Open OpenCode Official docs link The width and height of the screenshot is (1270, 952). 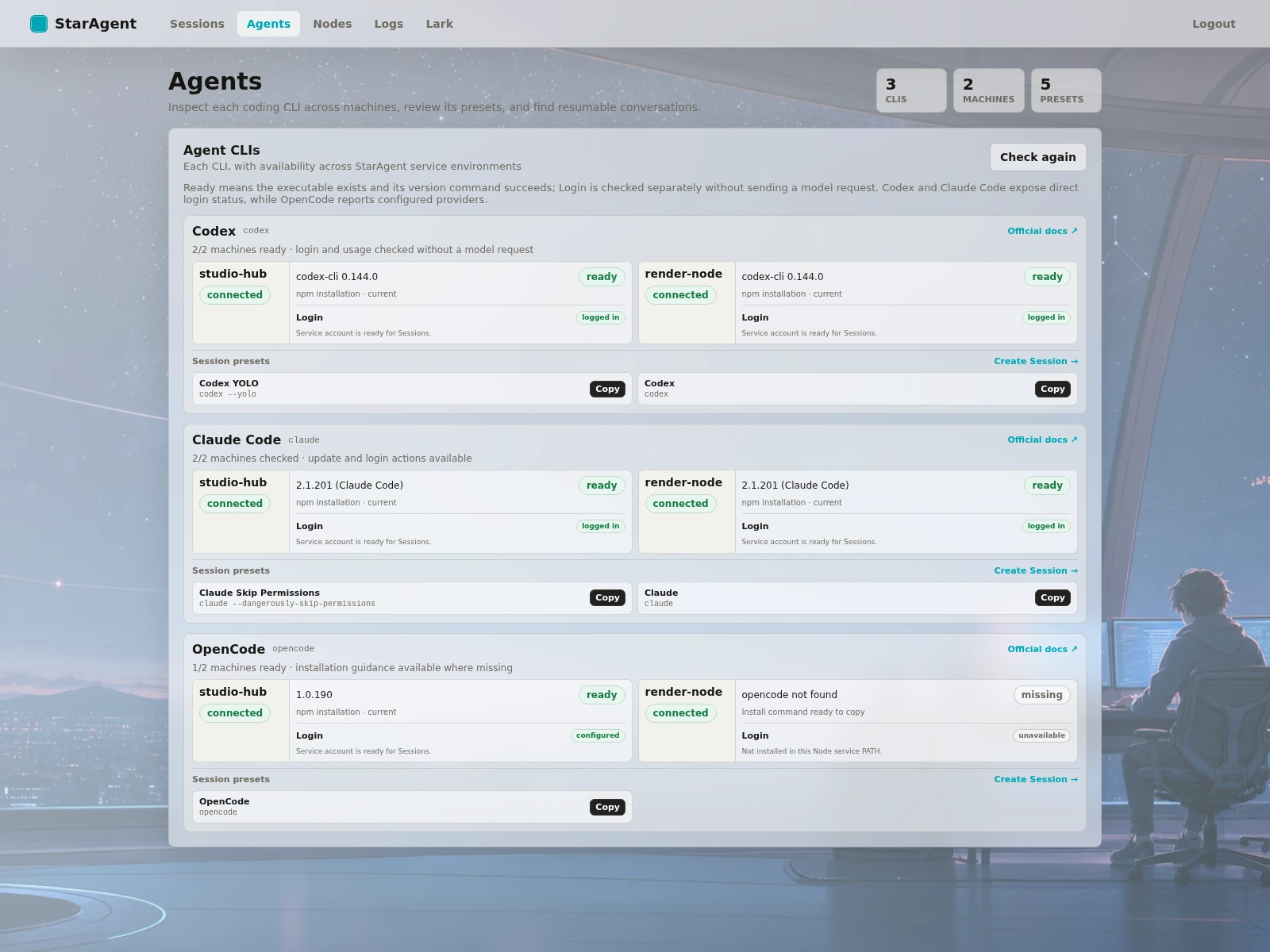coord(1042,649)
